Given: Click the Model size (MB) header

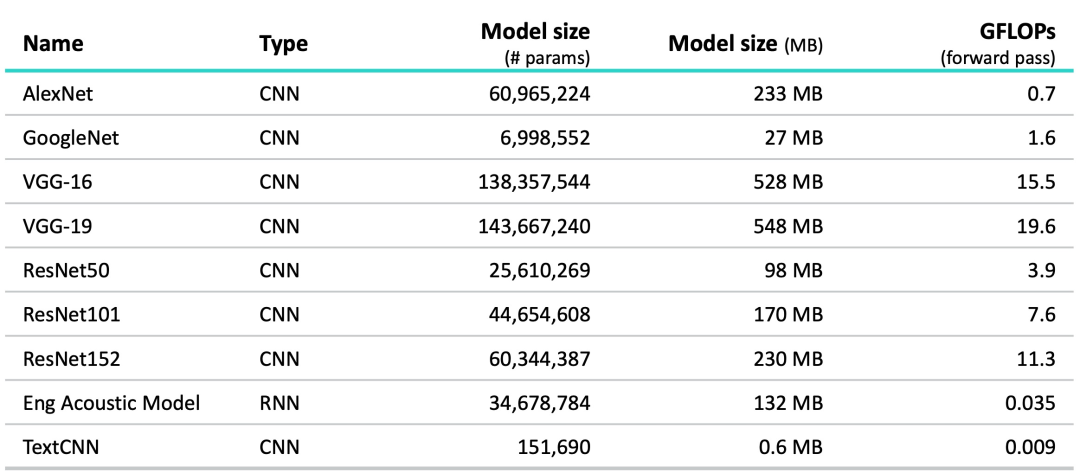Looking at the screenshot, I should 746,44.
